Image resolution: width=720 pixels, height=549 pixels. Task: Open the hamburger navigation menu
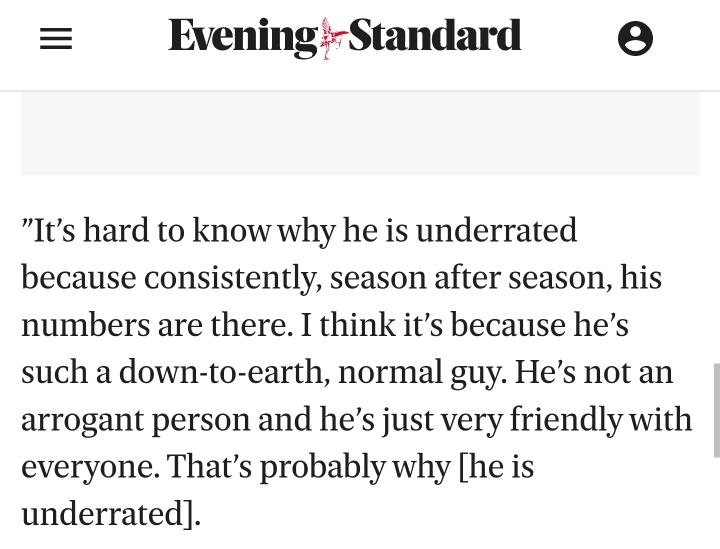coord(56,39)
